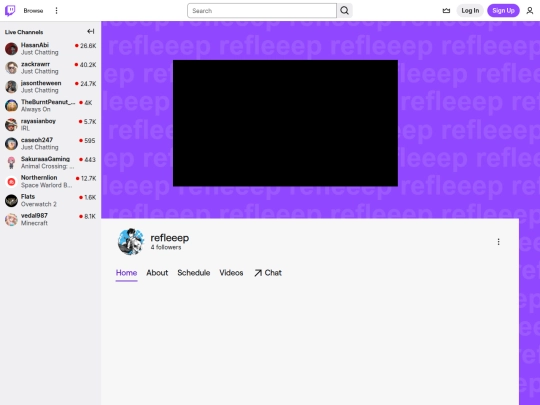This screenshot has height=405, width=540.
Task: Open vedal987 Minecraft channel
Action: (x=51, y=219)
